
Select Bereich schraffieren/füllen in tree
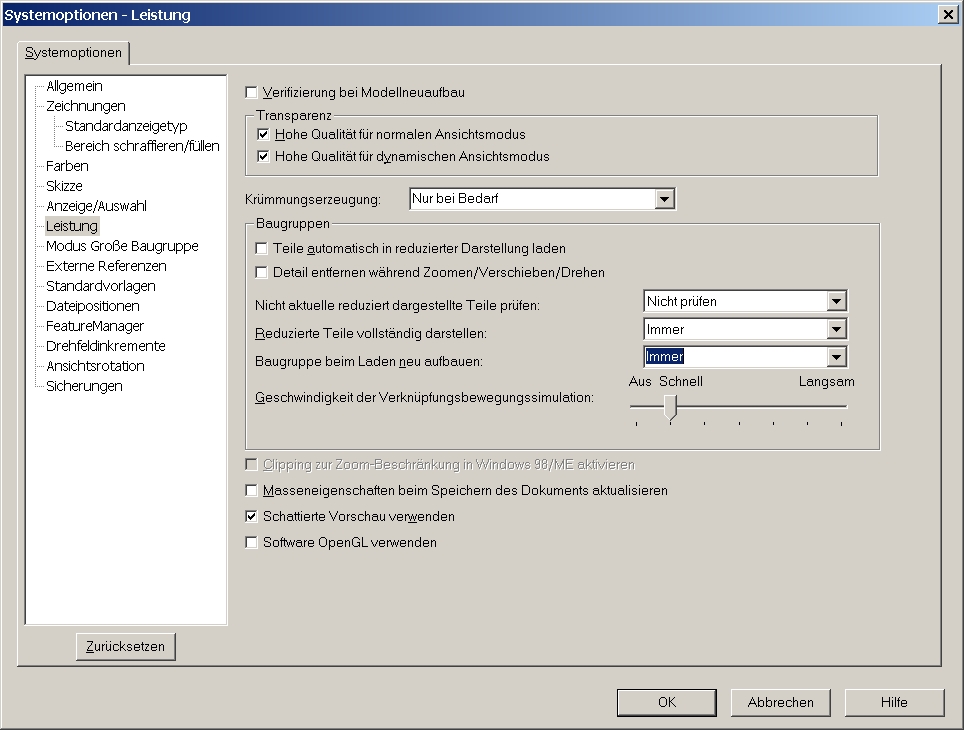pos(142,146)
